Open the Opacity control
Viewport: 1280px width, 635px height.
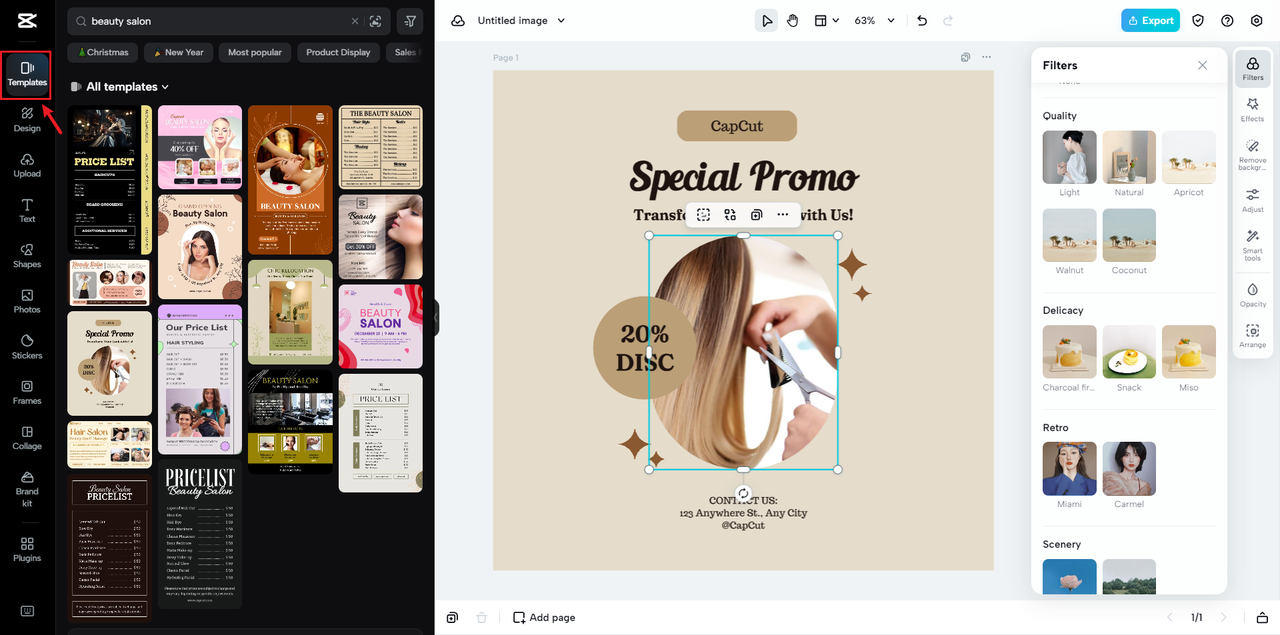[x=1252, y=294]
